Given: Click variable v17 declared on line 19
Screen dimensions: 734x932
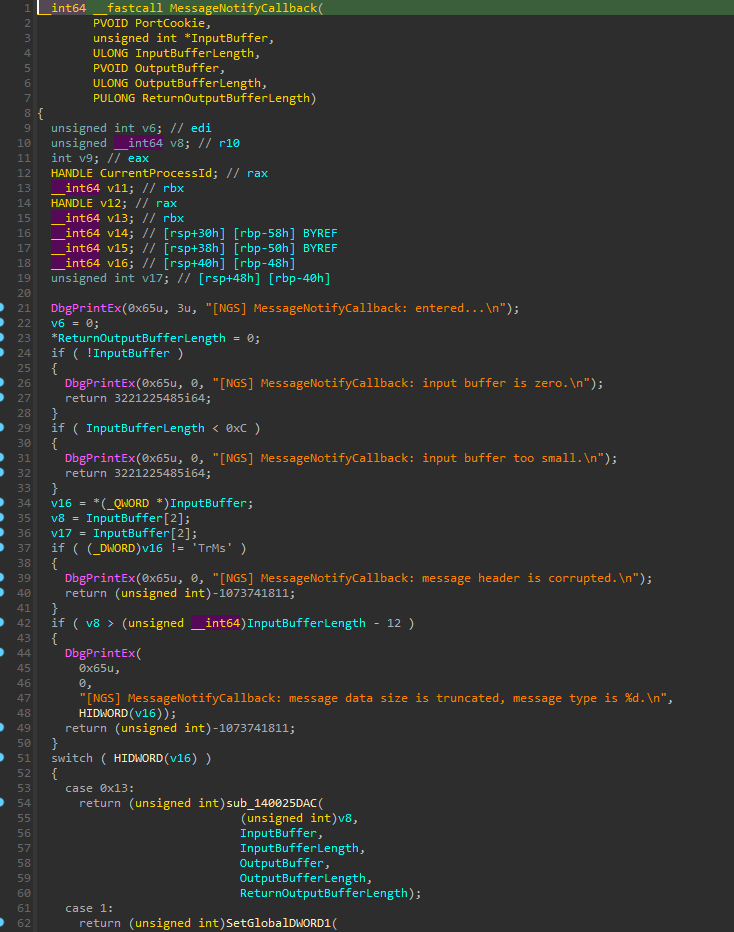Looking at the screenshot, I should 152,278.
